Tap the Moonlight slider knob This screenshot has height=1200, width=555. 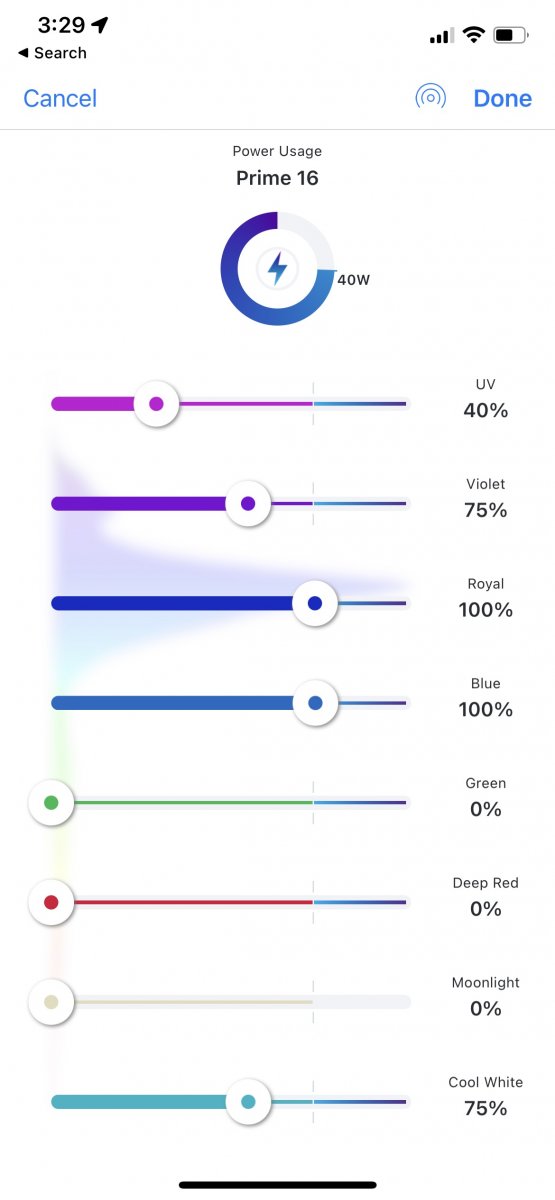click(x=51, y=1002)
